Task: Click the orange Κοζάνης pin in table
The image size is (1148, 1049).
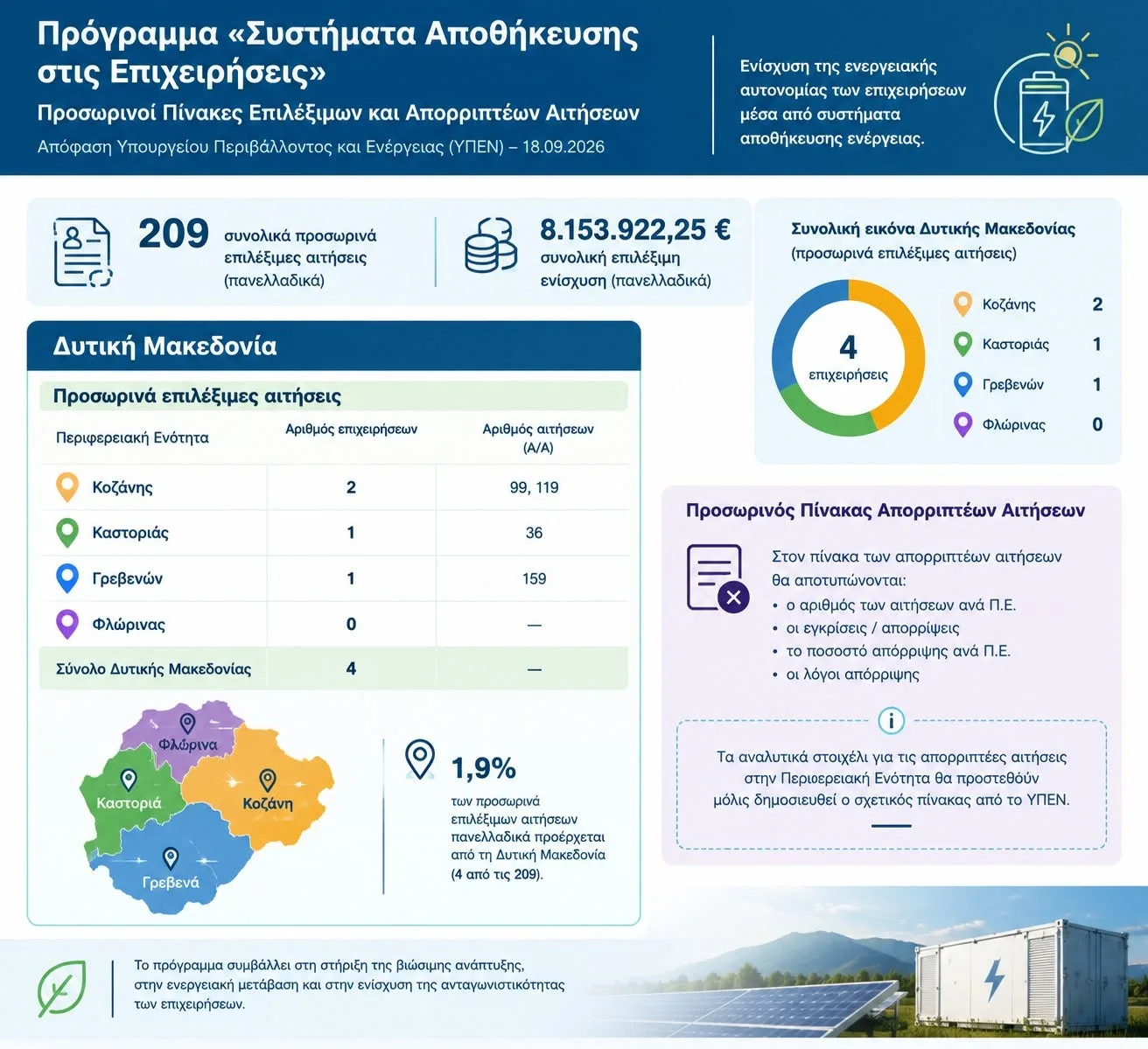Action: pyautogui.click(x=67, y=487)
